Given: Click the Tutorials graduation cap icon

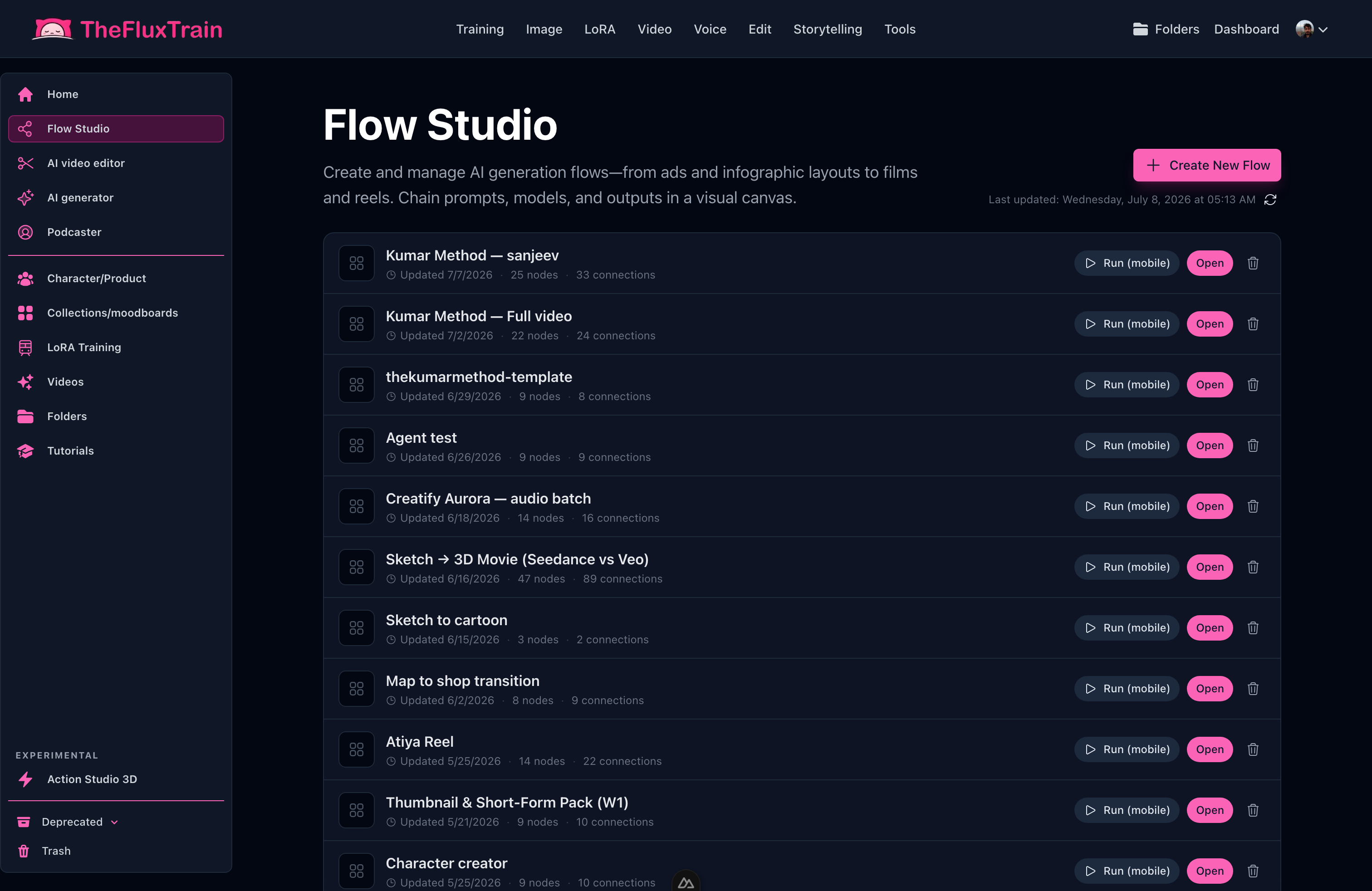Looking at the screenshot, I should (x=25, y=450).
